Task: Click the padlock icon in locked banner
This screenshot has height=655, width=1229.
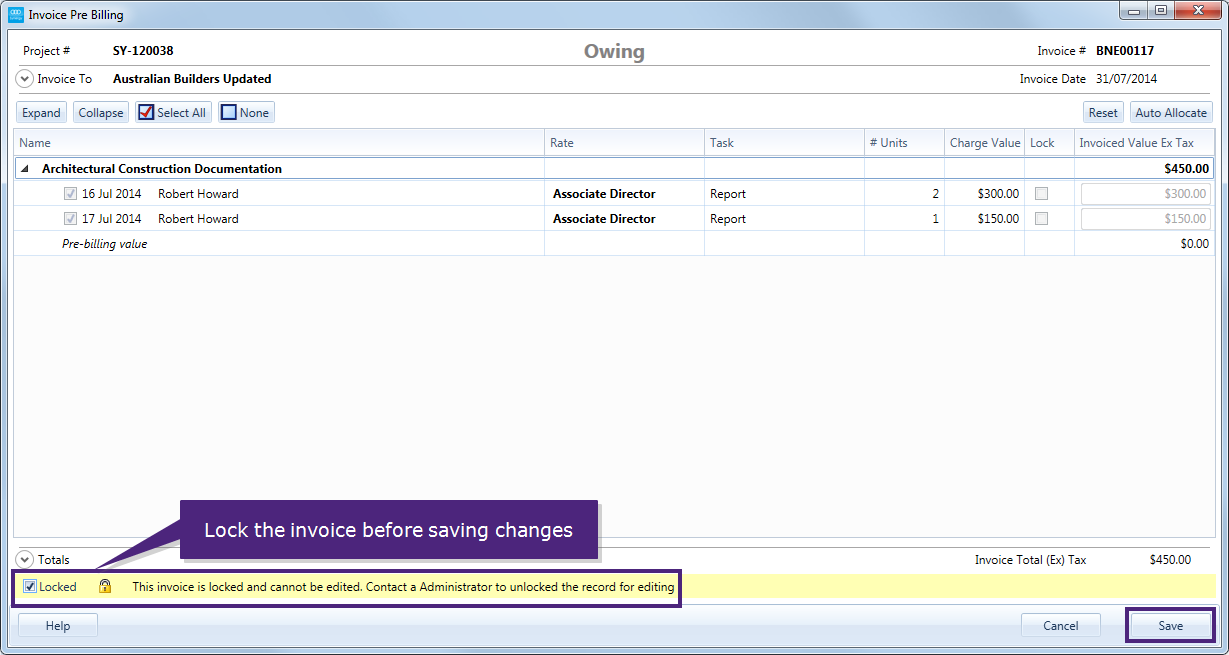Action: coord(105,587)
